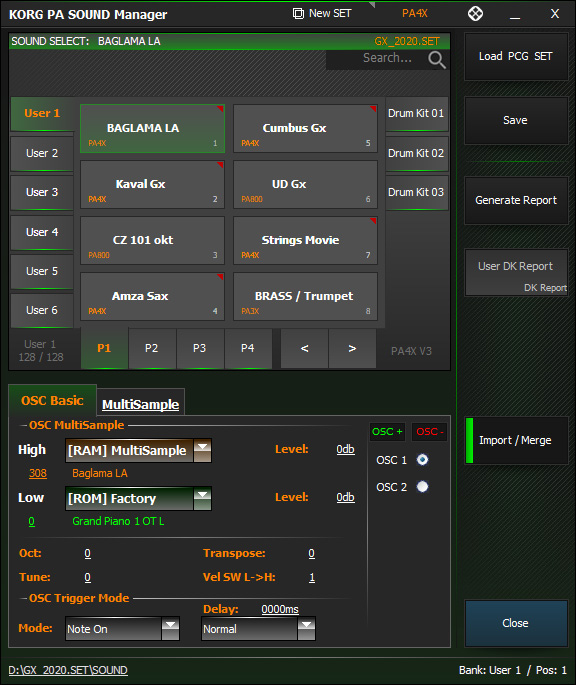Select the BRASS / Trumpet sound slot
This screenshot has height=685, width=576.
click(305, 297)
